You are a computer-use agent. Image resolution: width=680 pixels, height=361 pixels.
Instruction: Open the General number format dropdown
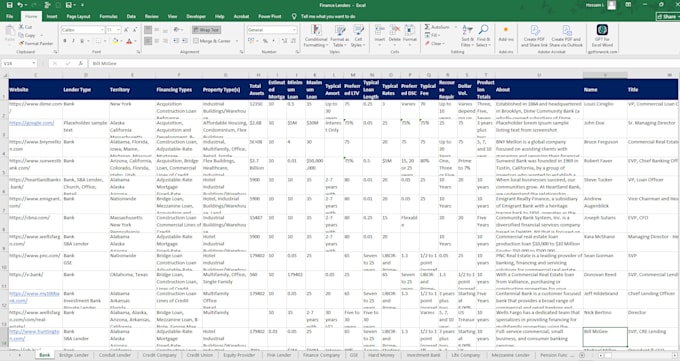(294, 30)
